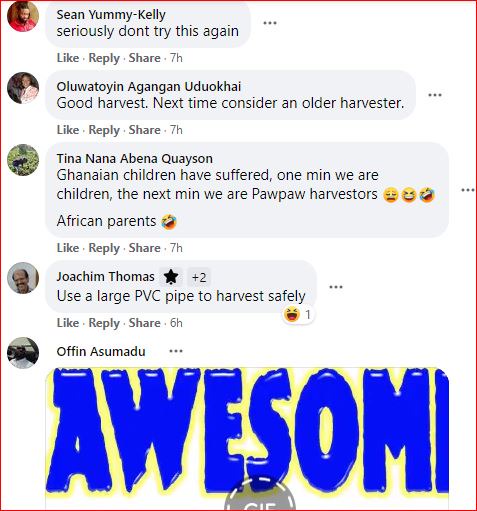Open the Joachim Thomas profile name link

(105, 277)
